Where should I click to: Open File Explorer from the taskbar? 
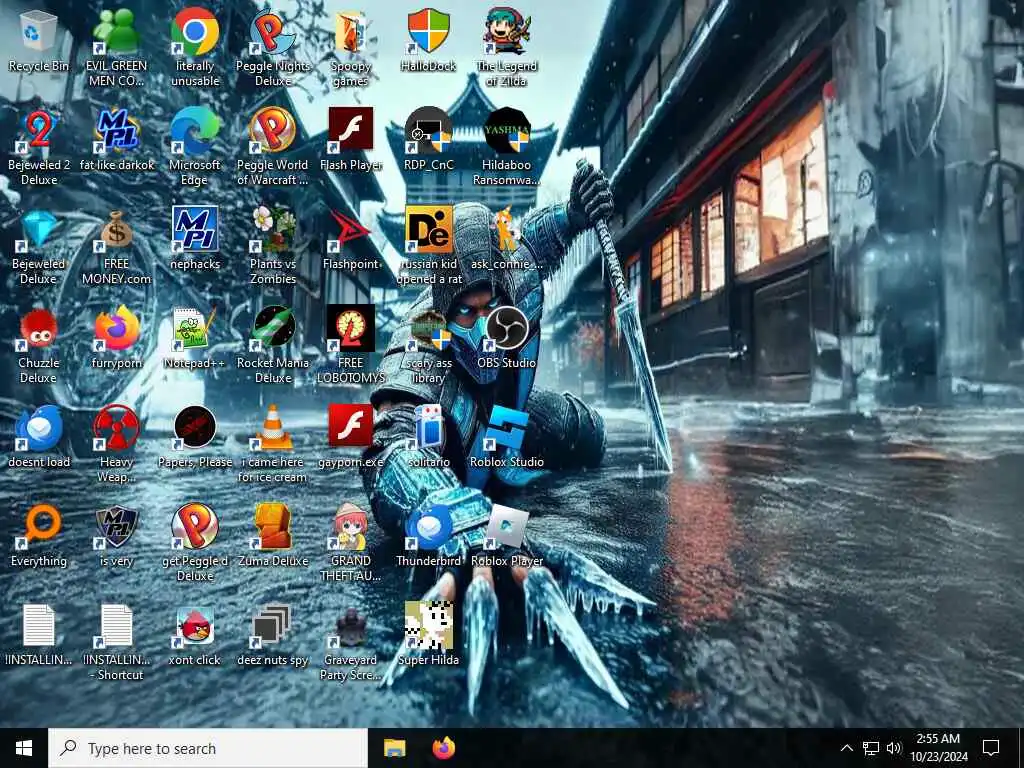pos(394,748)
